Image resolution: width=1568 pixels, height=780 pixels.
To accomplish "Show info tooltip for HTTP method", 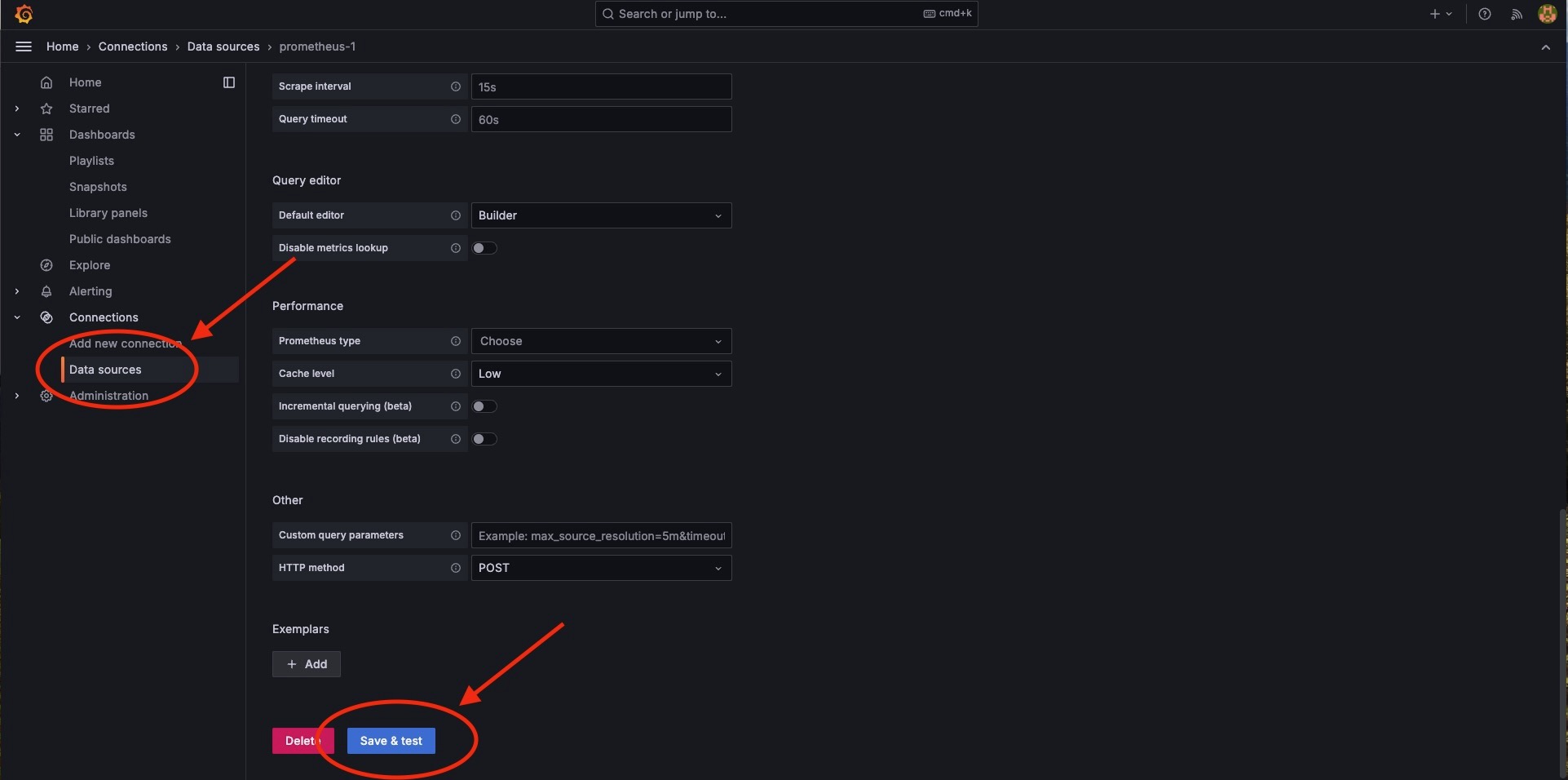I will click(x=456, y=568).
